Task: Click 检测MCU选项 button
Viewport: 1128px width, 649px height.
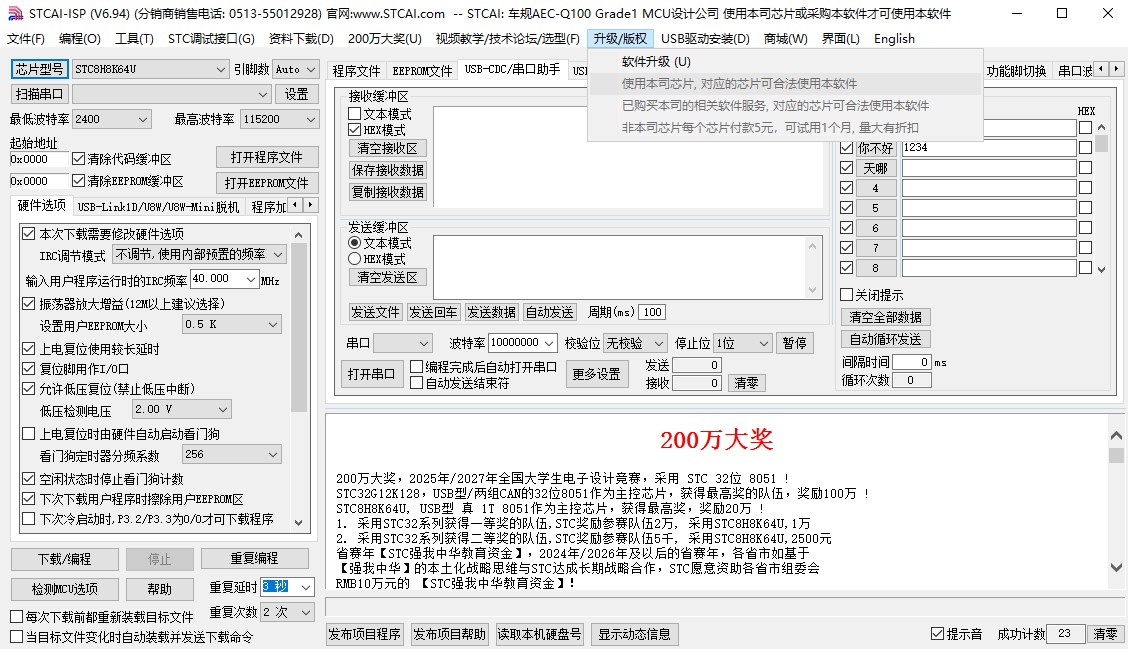Action: click(65, 589)
